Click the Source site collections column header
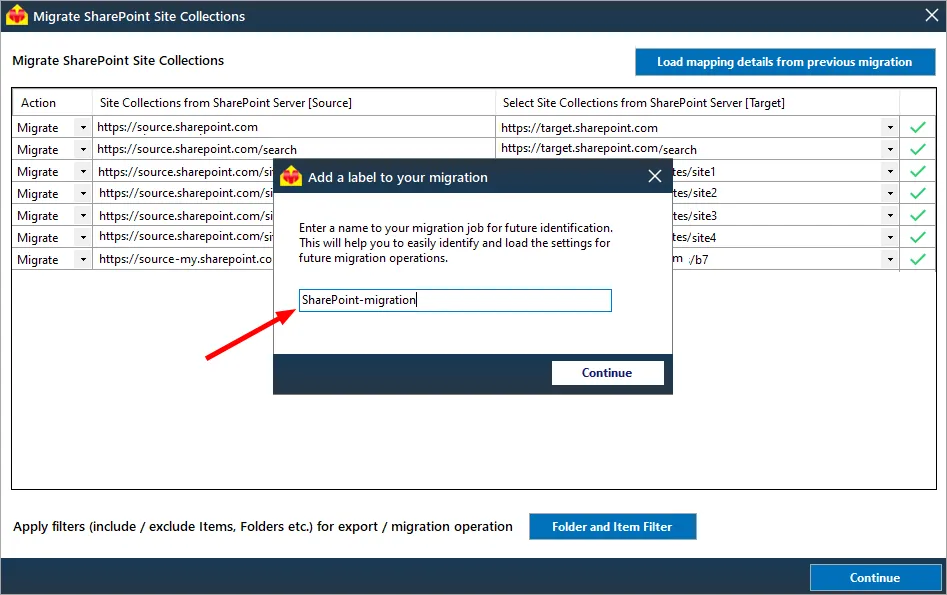Viewport: 947px width, 595px height. pos(294,103)
